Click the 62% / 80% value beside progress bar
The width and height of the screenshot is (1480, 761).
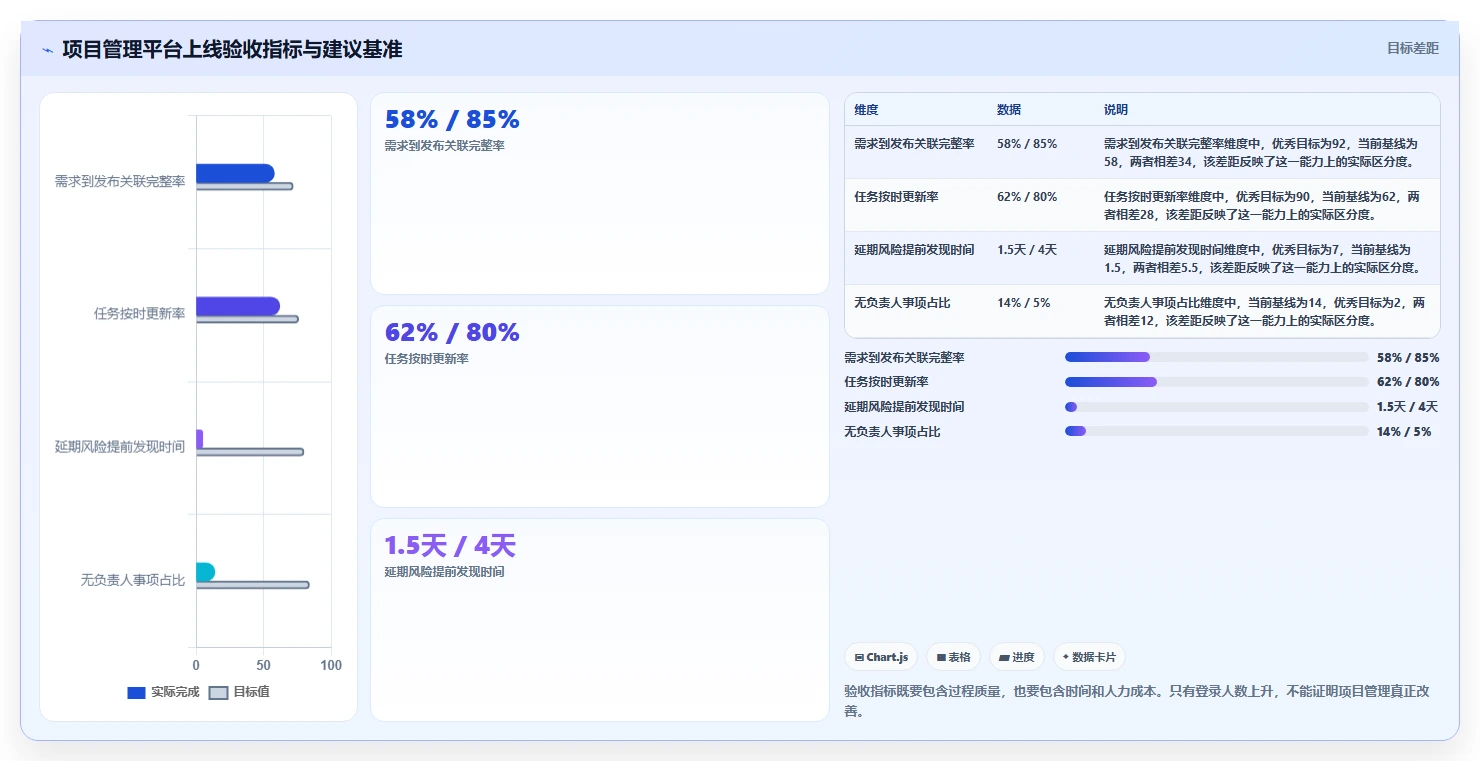click(x=1408, y=382)
